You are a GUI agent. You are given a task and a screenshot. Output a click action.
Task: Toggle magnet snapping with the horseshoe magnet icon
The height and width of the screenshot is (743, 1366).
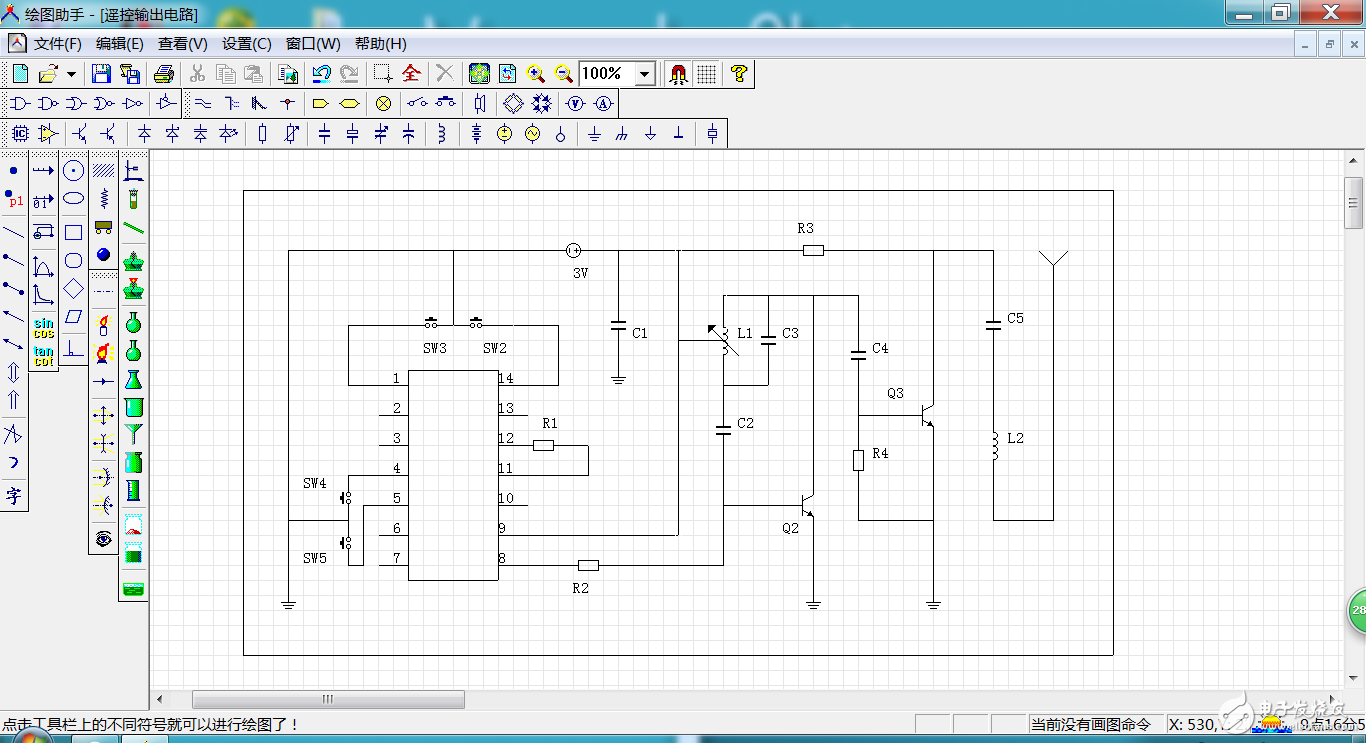(x=679, y=73)
